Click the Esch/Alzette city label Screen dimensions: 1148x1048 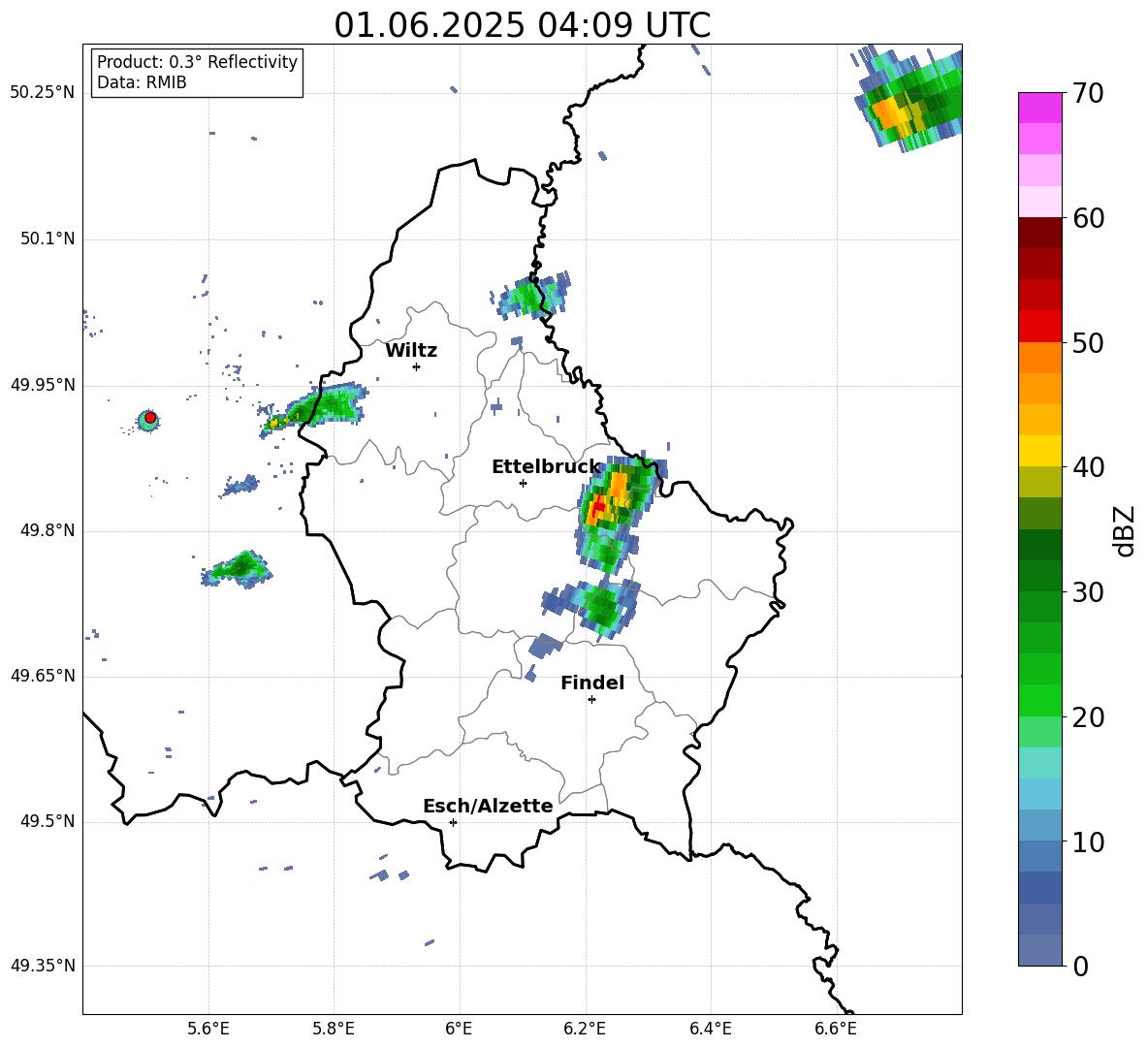[x=488, y=807]
